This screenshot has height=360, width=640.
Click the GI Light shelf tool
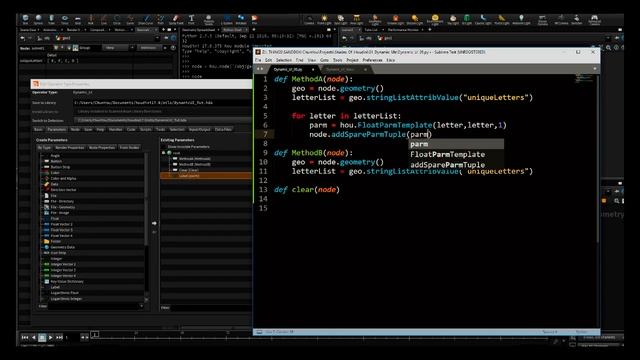(467, 20)
